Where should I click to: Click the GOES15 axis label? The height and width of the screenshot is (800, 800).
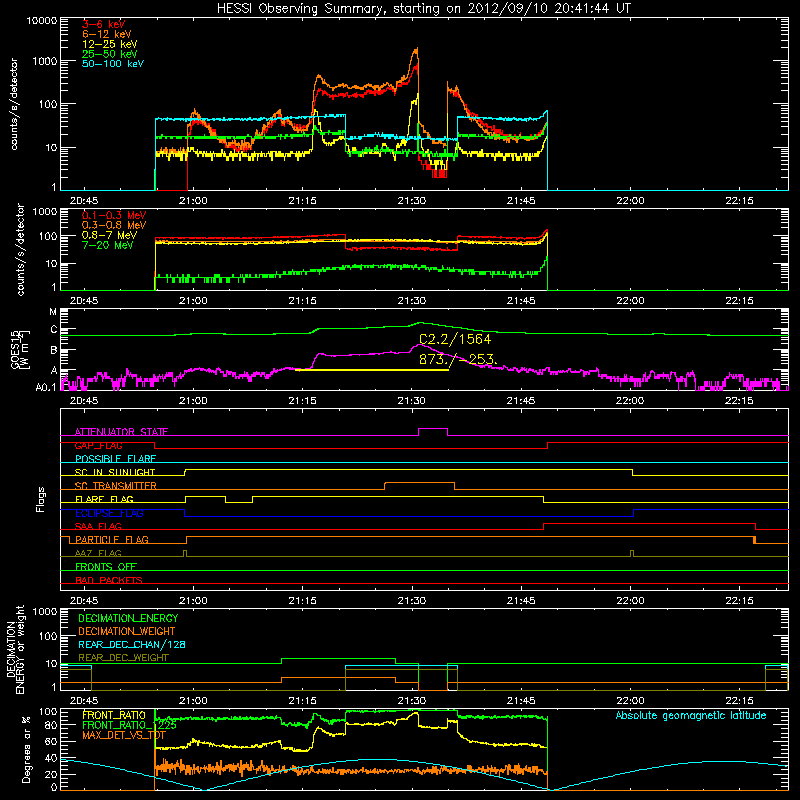click(20, 349)
